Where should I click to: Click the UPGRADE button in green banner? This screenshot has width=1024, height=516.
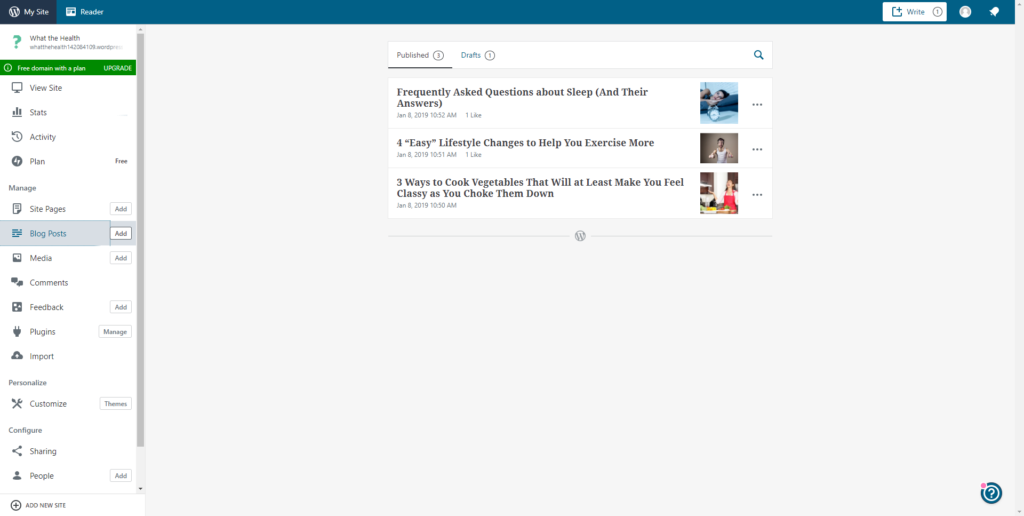(x=118, y=68)
